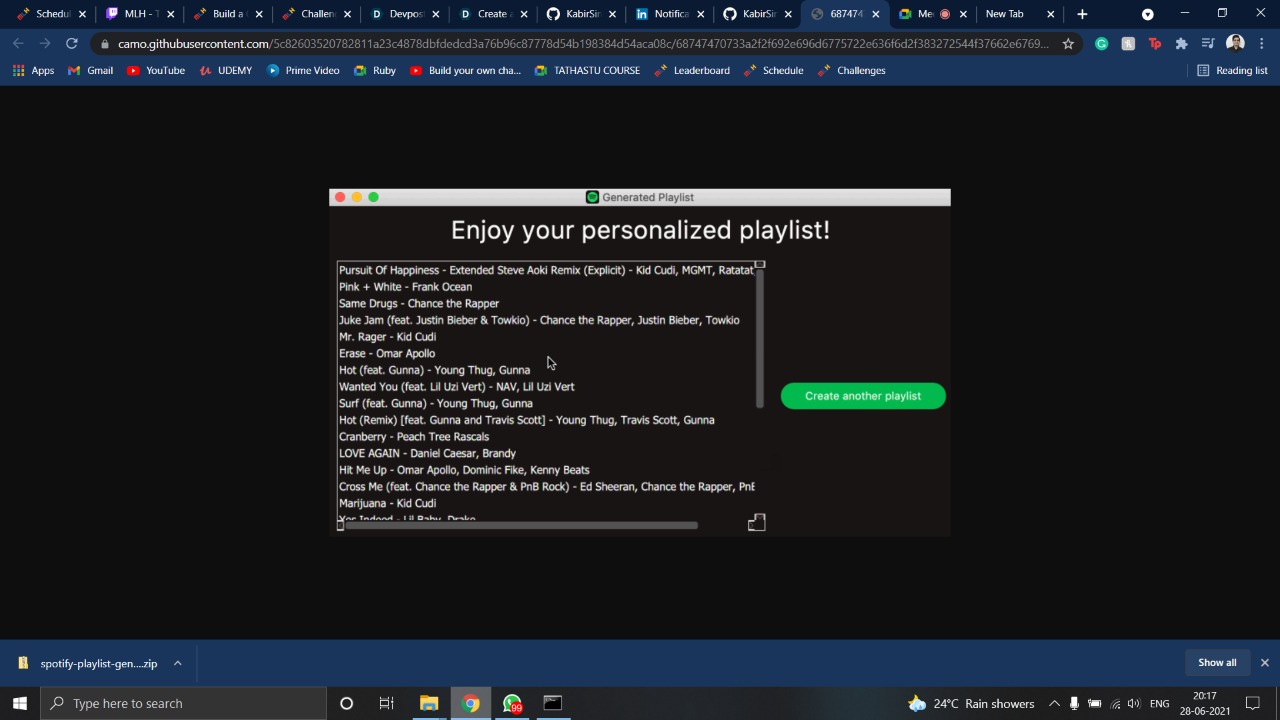Screen dimensions: 1280x720
Task: Open the UDEMY bookmark
Action: coord(225,70)
